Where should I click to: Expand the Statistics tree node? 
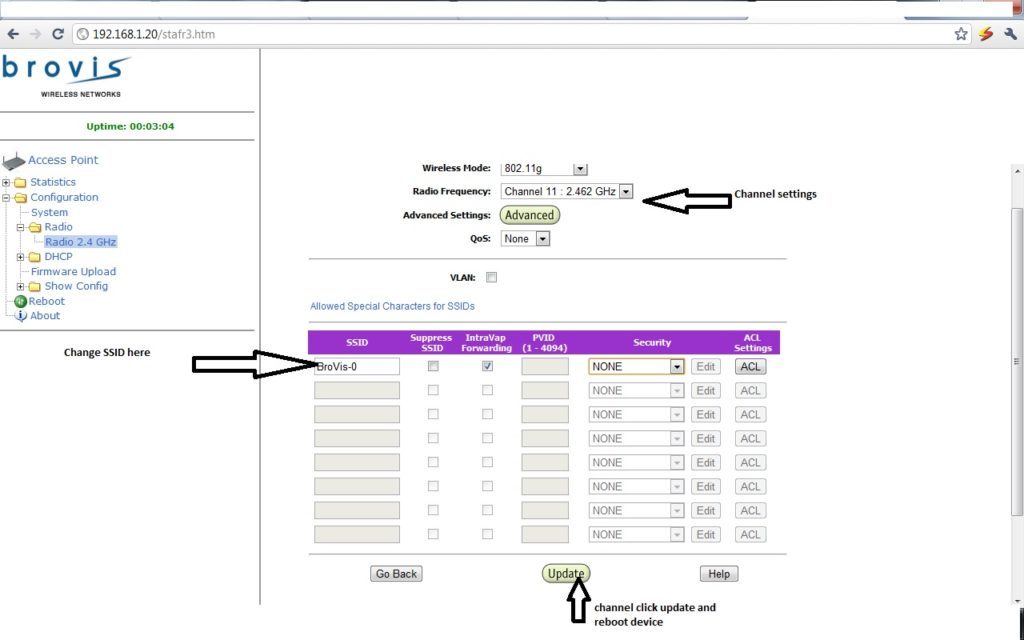coord(7,182)
